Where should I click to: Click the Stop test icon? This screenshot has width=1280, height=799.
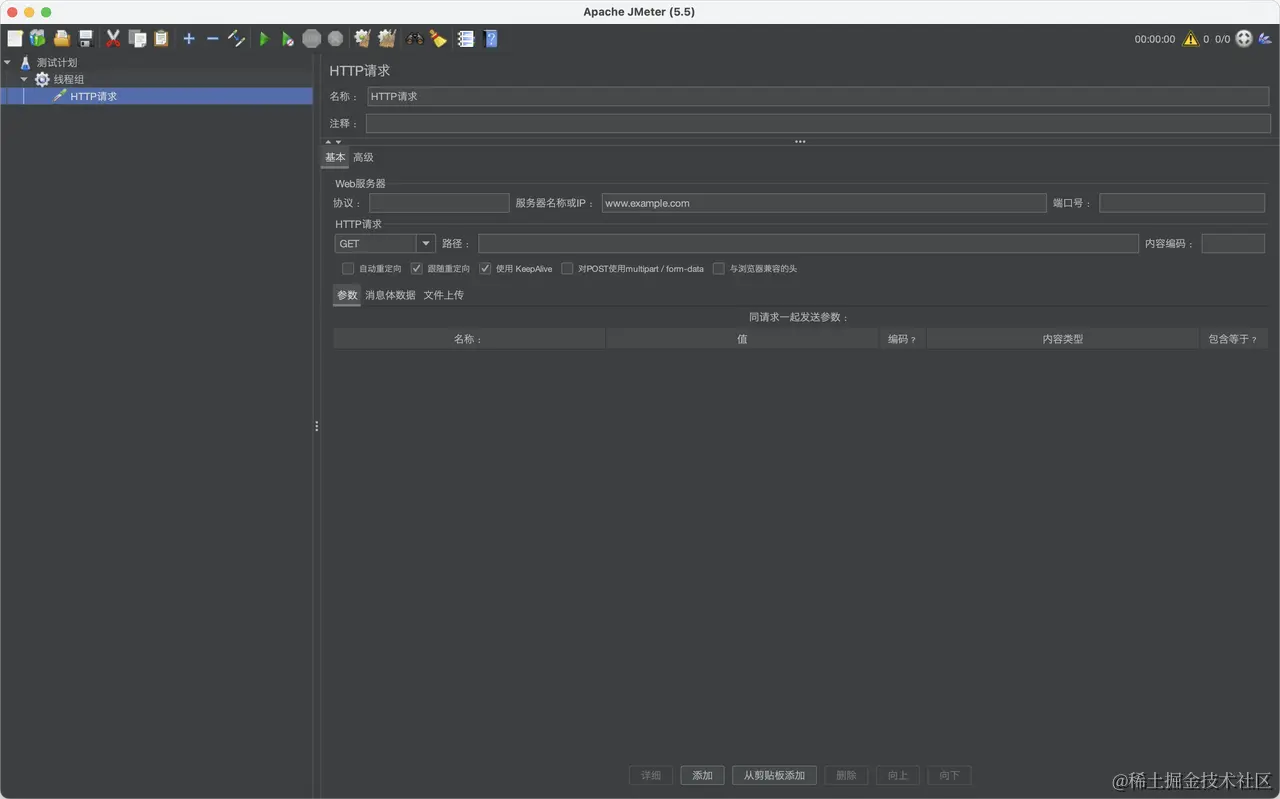pyautogui.click(x=312, y=39)
